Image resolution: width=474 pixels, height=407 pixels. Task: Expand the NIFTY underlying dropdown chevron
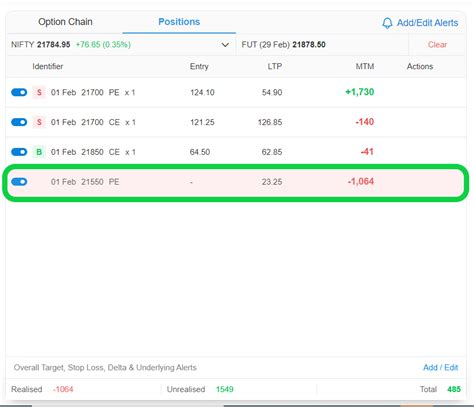[x=225, y=45]
